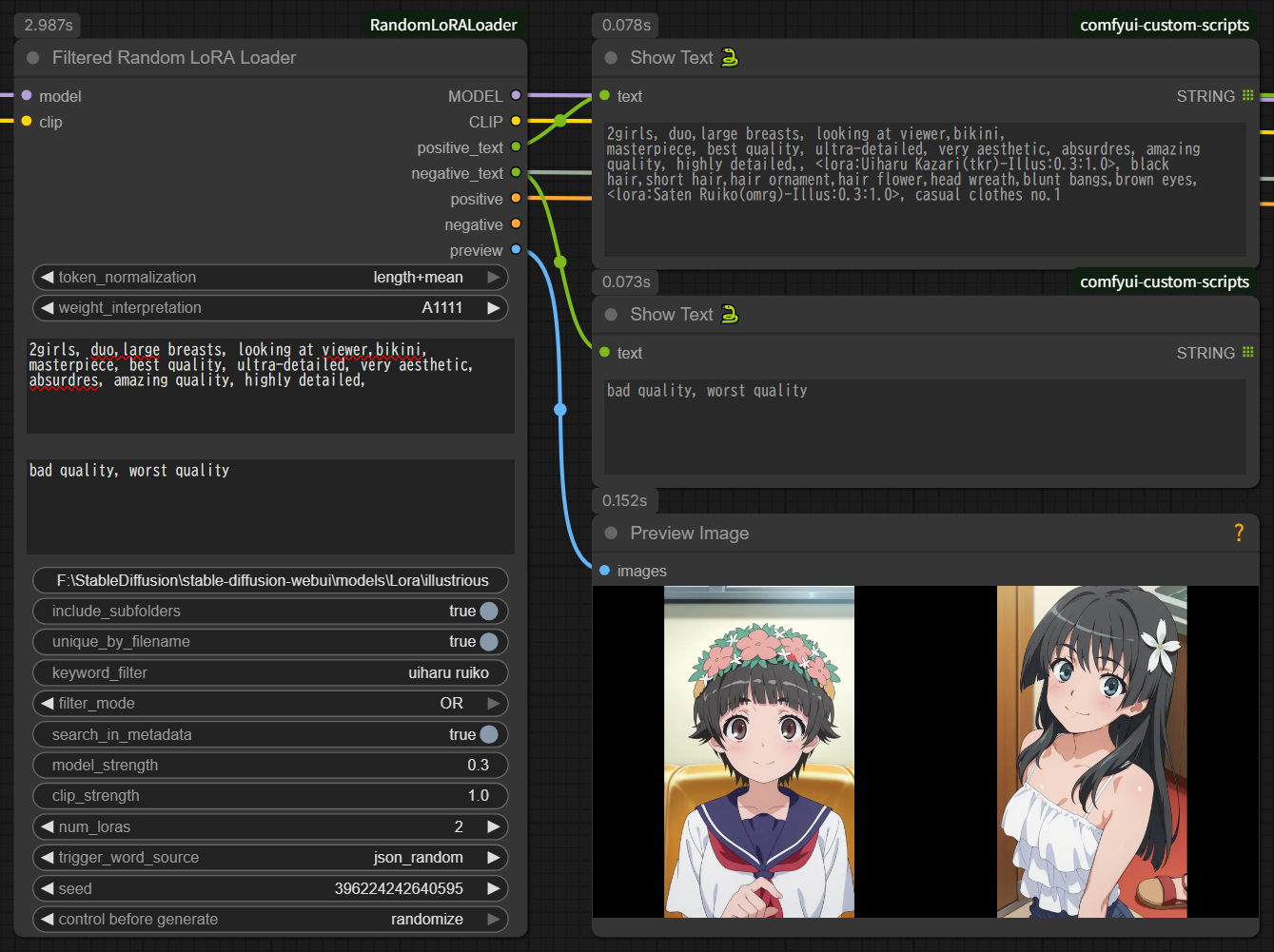Click the keyword_filter field with uiharu ruiko
Viewport: 1274px width, 952px height.
click(270, 672)
